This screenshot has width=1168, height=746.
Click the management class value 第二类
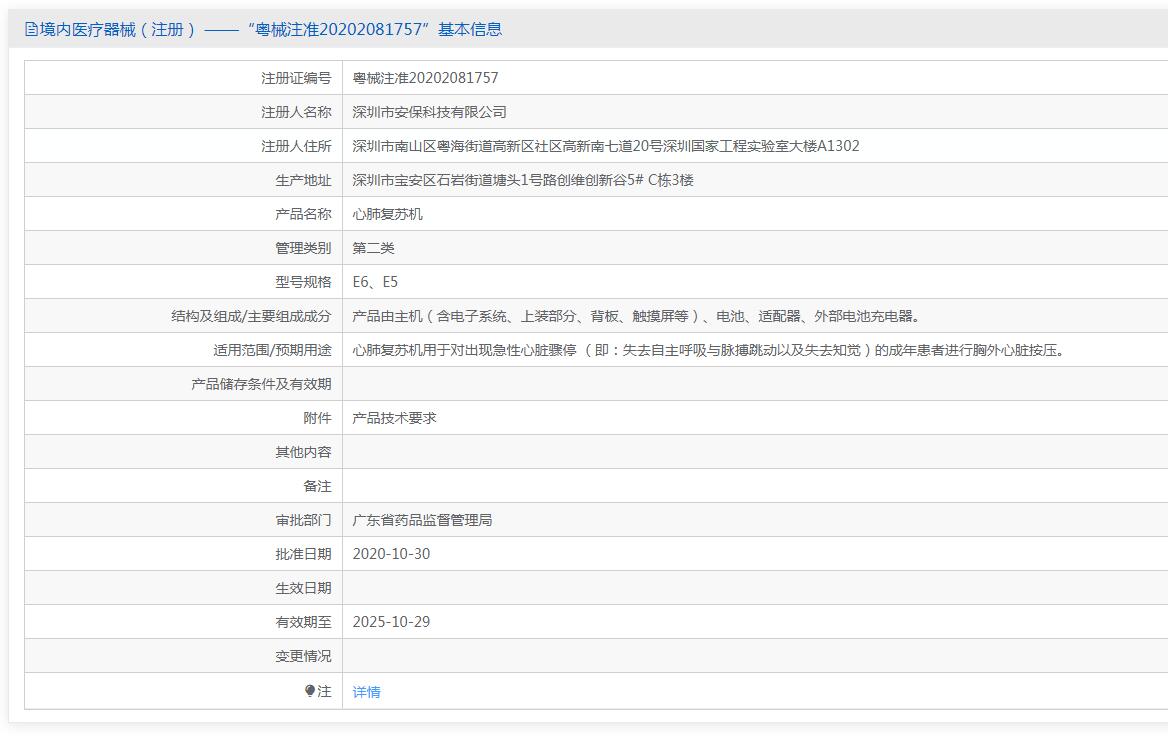(373, 248)
